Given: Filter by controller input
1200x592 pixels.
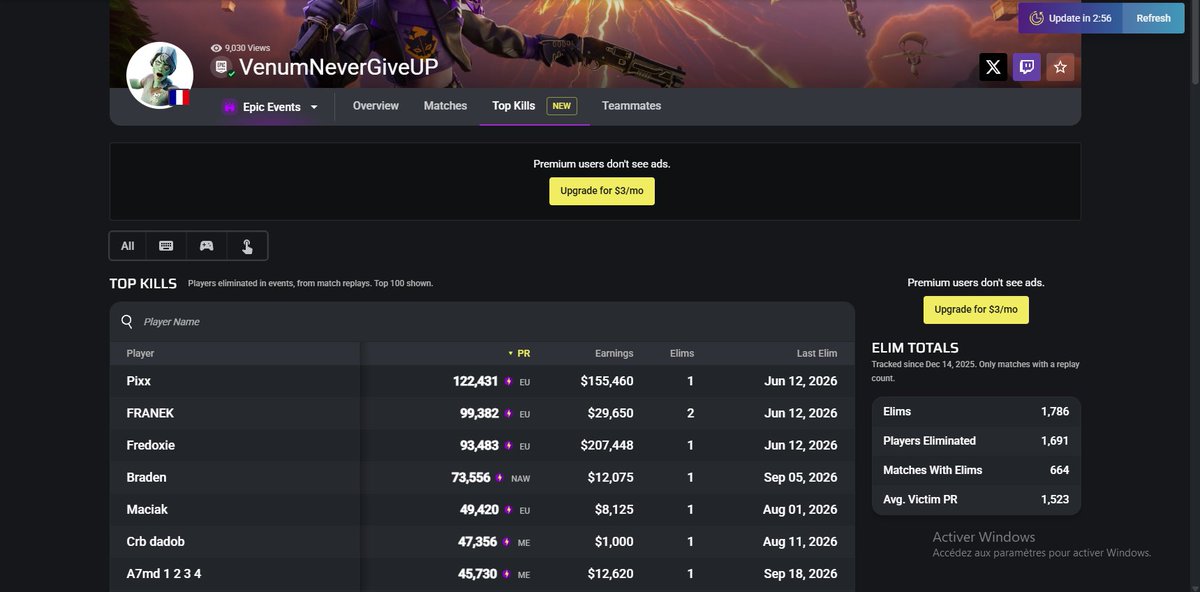Looking at the screenshot, I should coord(206,246).
